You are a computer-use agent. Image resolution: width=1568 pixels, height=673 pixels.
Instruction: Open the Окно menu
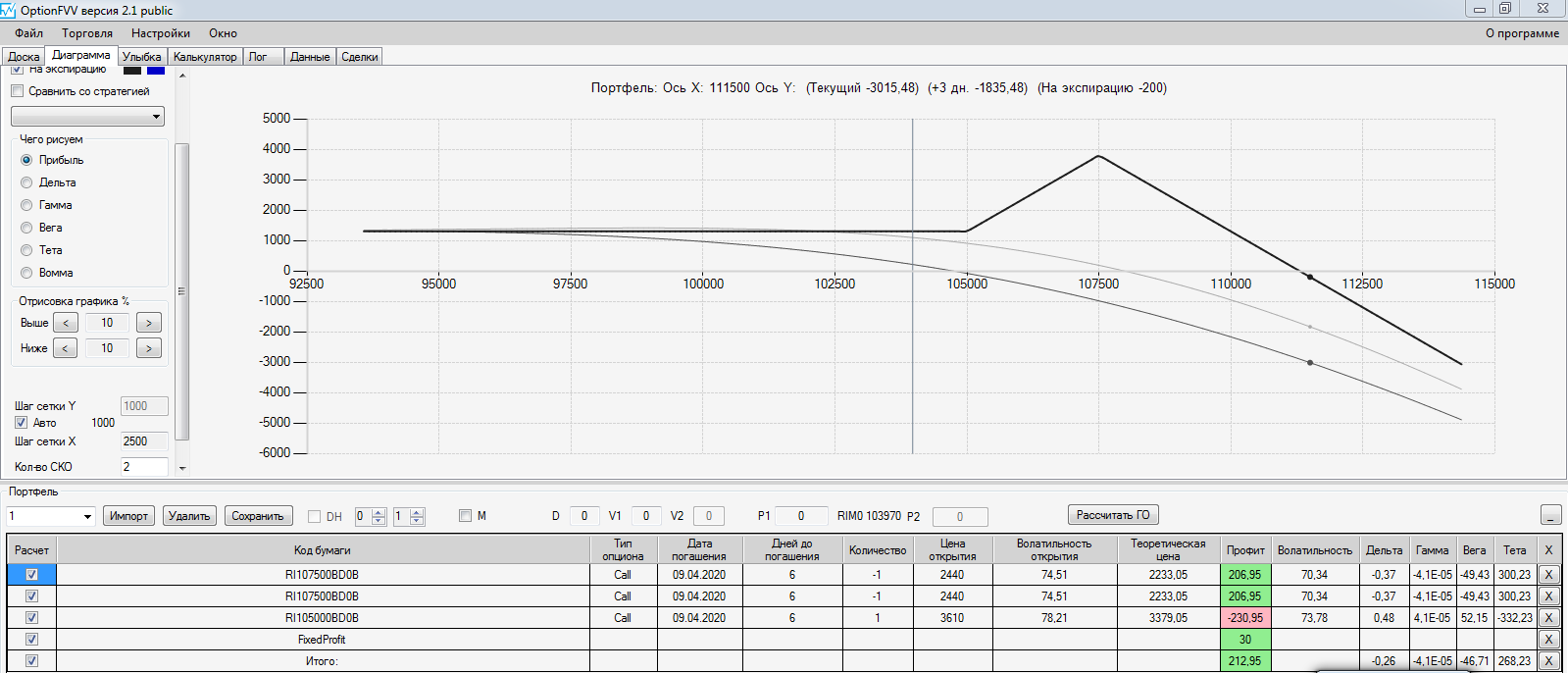tap(223, 33)
